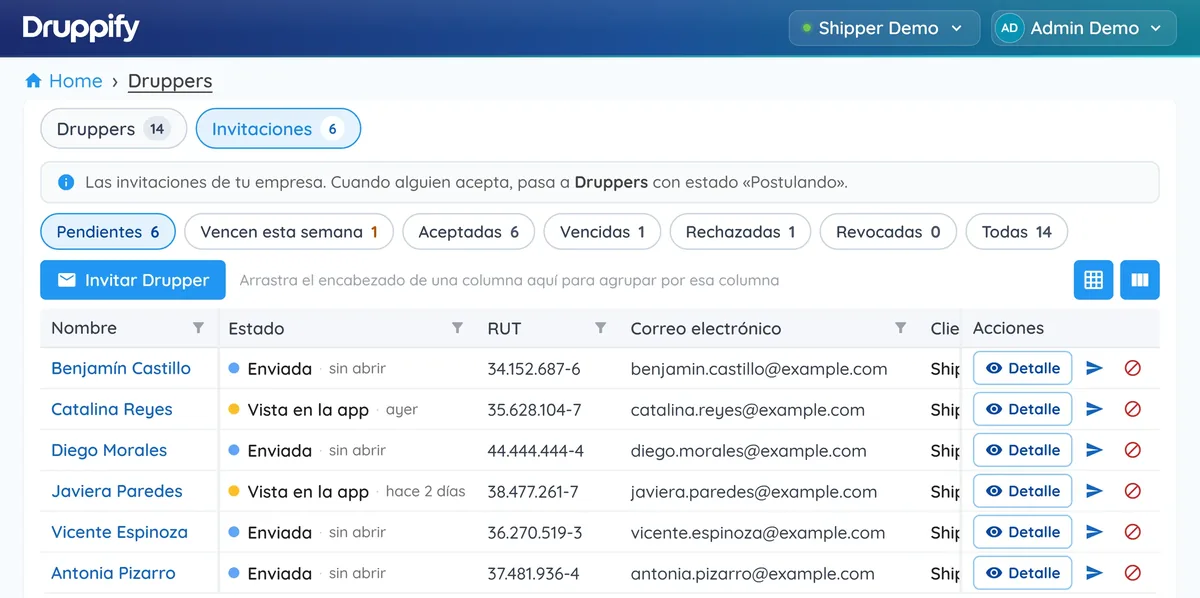Open Javiera Paredes name link

click(x=117, y=491)
